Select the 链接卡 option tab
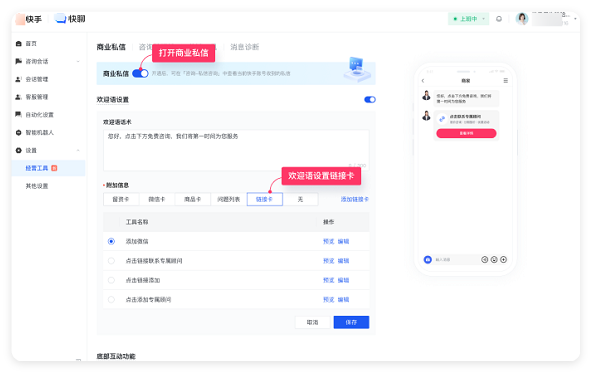Viewport: 591px width, 372px height. [x=265, y=199]
